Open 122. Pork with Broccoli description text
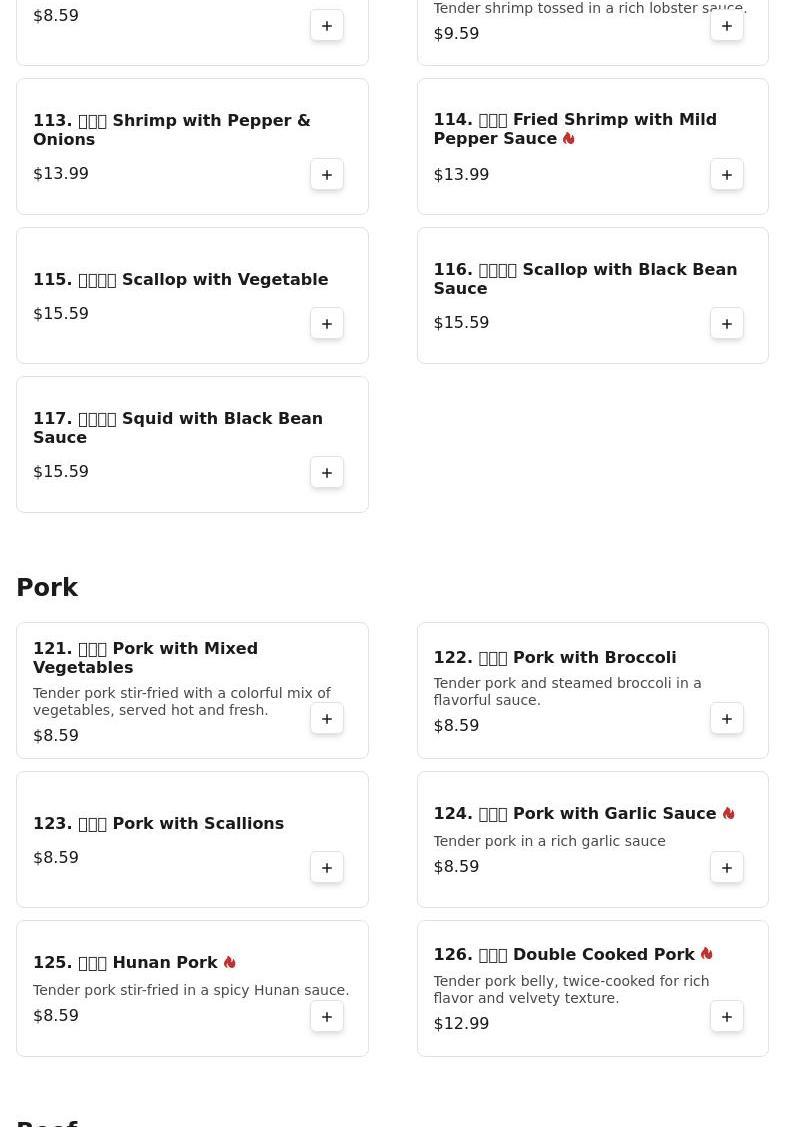This screenshot has height=1127, width=785. 567,692
